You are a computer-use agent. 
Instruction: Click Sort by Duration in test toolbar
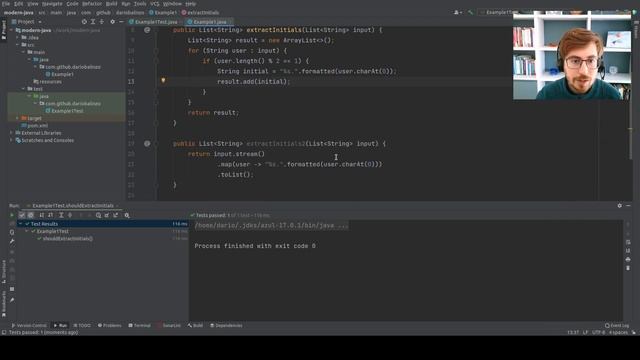51,215
